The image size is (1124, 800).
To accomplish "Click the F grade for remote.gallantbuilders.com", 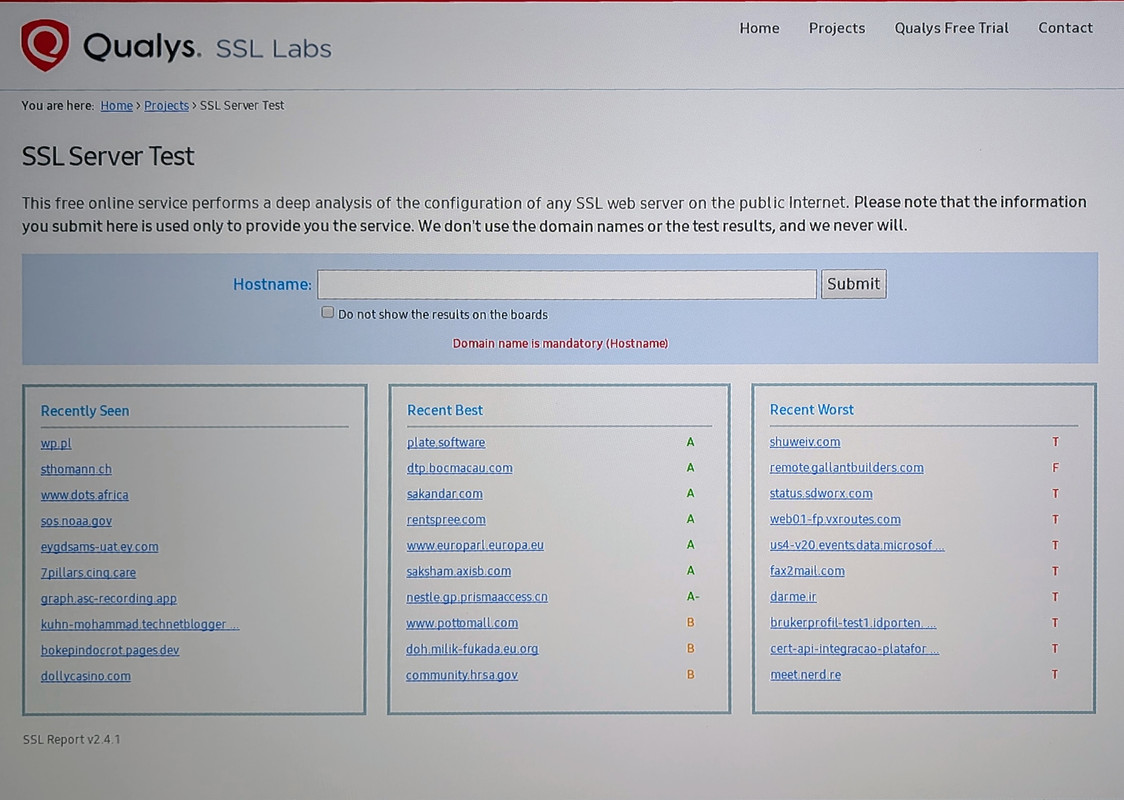I will pyautogui.click(x=1055, y=467).
